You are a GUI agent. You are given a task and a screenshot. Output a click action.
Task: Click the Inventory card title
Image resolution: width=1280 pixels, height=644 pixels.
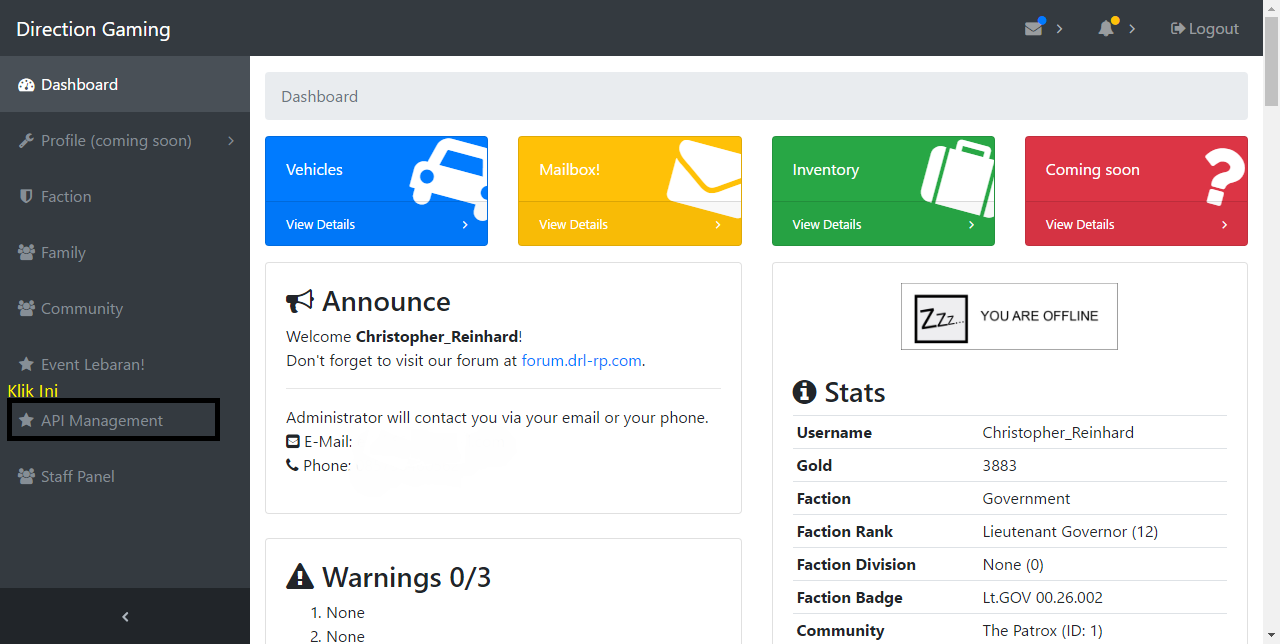tap(825, 169)
